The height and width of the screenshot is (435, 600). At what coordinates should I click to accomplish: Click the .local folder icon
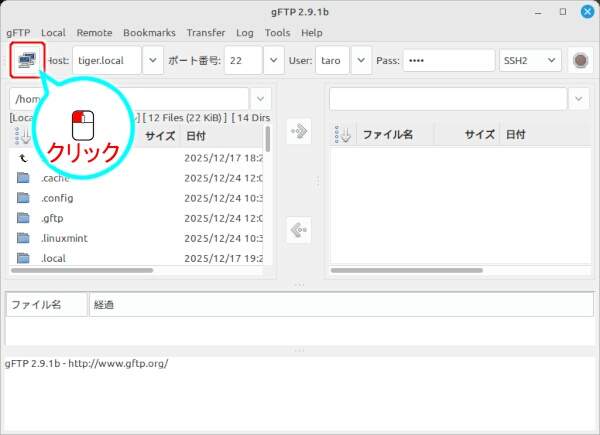(x=23, y=258)
